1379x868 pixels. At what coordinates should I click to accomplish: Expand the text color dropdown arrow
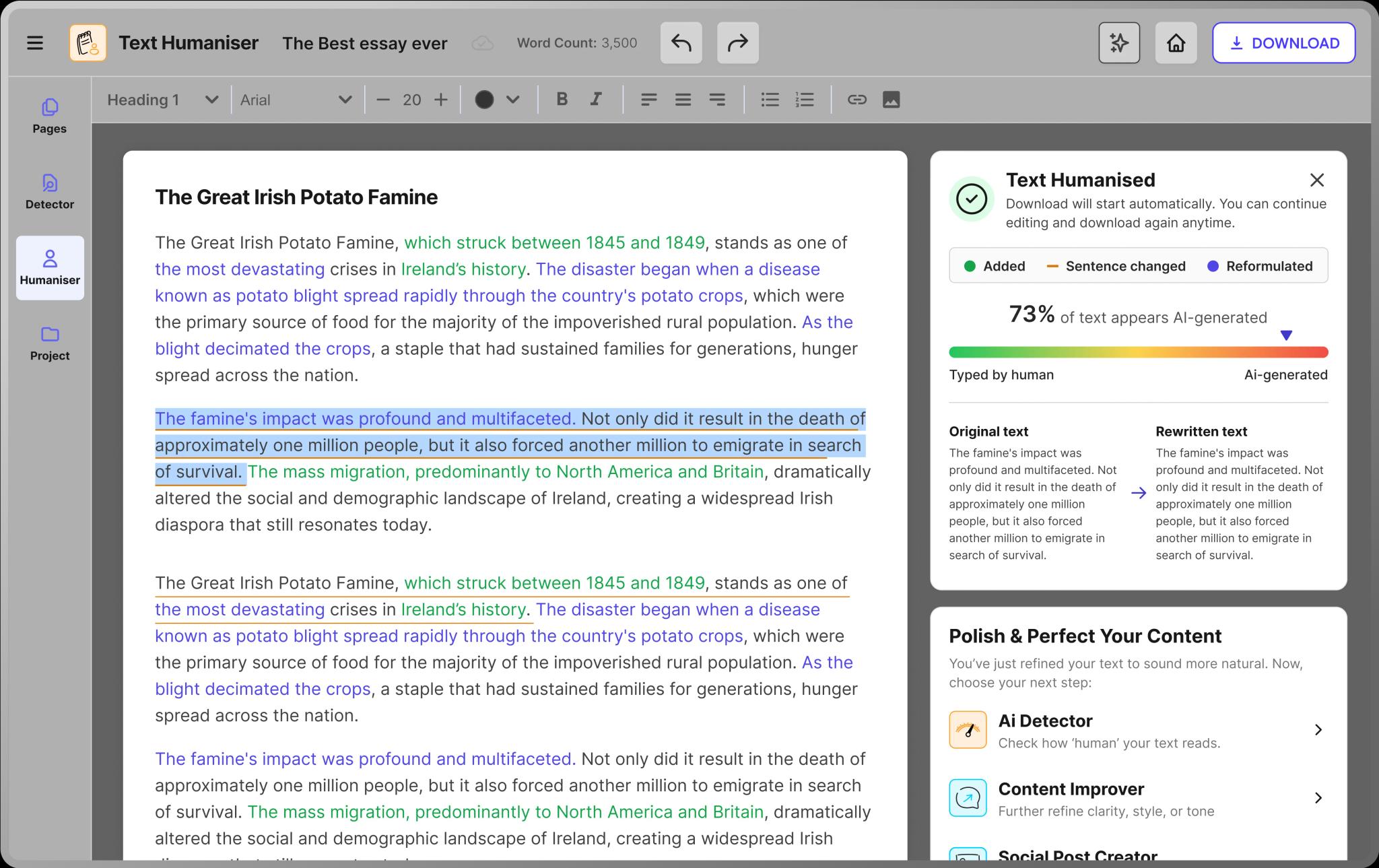click(x=513, y=100)
